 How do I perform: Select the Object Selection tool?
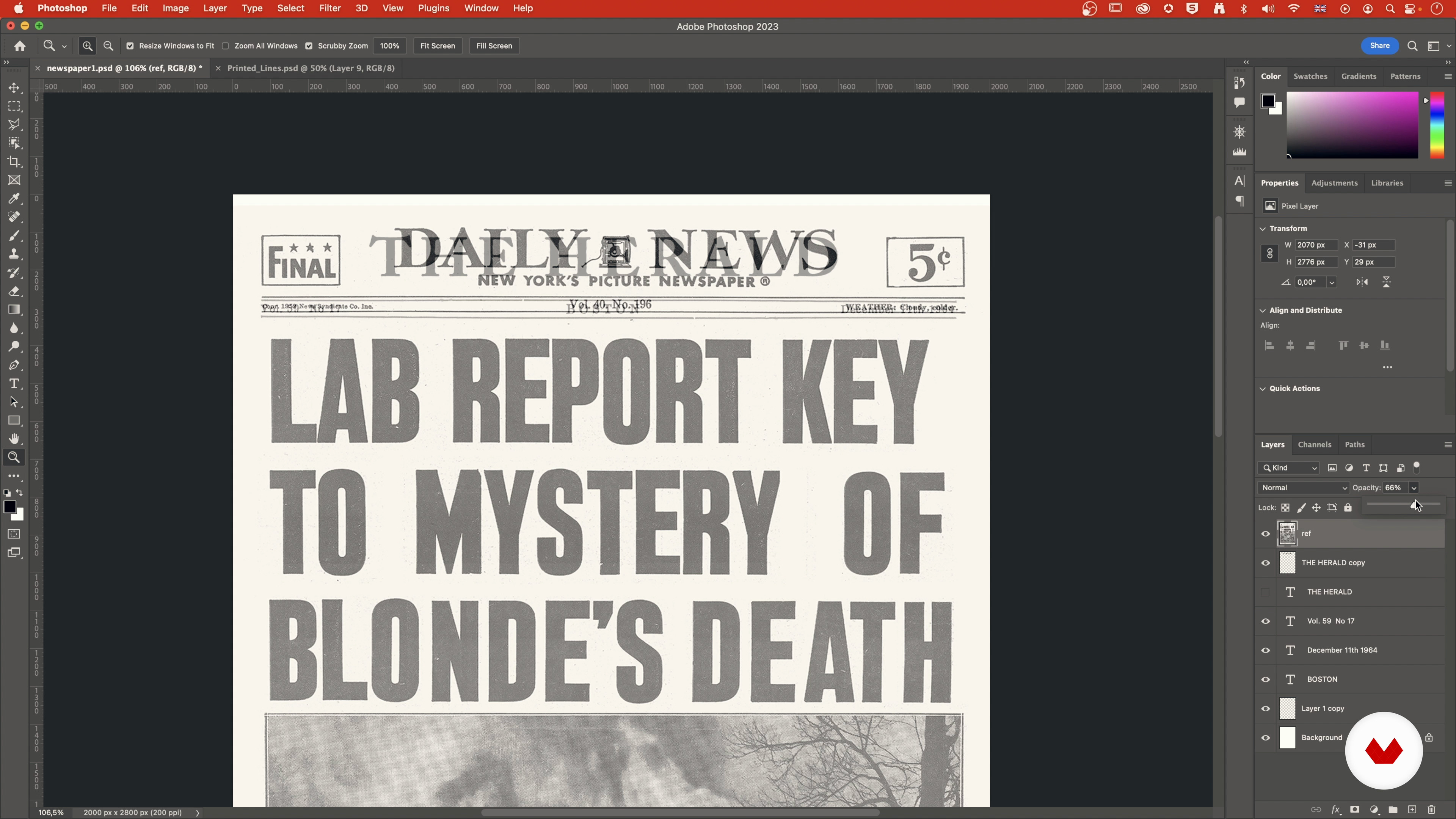pos(14,143)
